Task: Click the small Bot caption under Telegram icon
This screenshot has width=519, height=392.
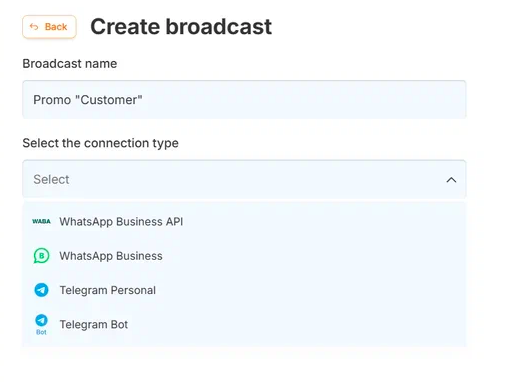Action: pyautogui.click(x=41, y=332)
